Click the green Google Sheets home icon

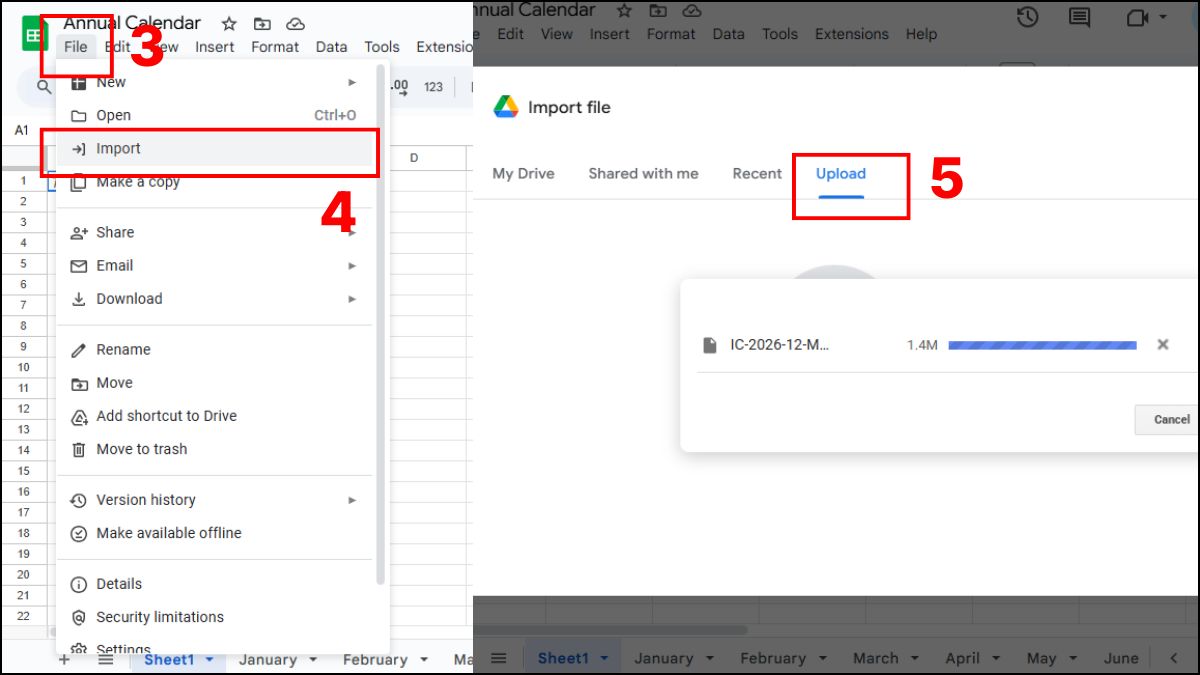34,33
